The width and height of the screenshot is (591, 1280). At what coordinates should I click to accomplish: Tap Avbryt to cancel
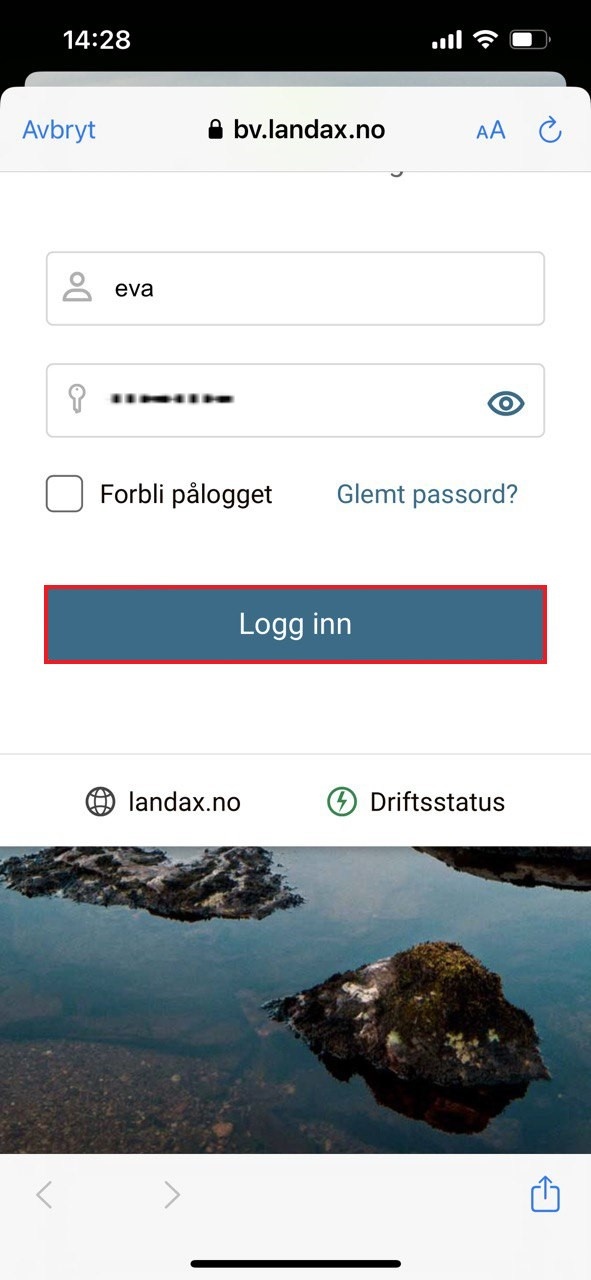point(59,130)
